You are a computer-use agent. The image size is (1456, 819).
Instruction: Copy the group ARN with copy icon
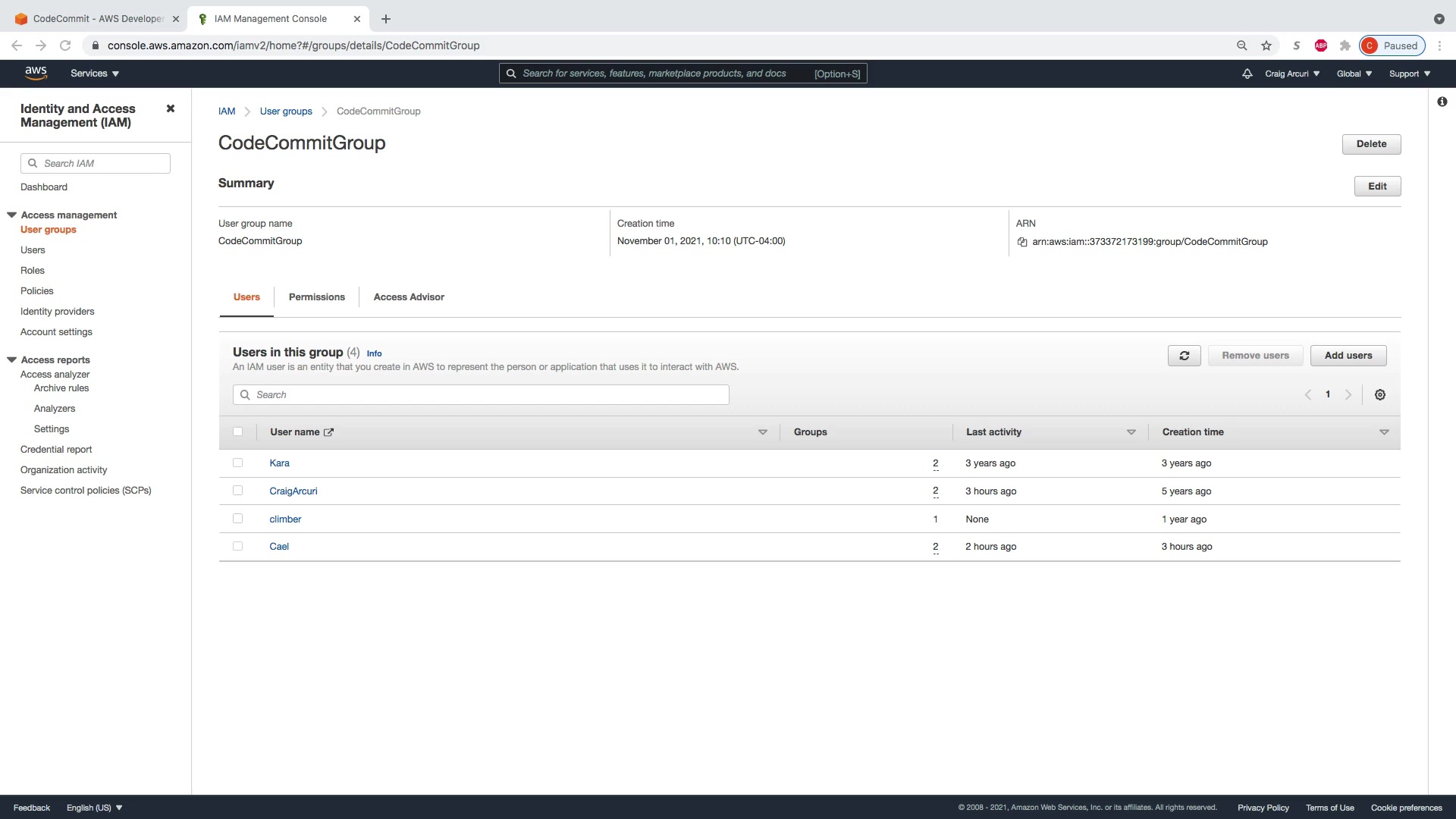coord(1022,242)
